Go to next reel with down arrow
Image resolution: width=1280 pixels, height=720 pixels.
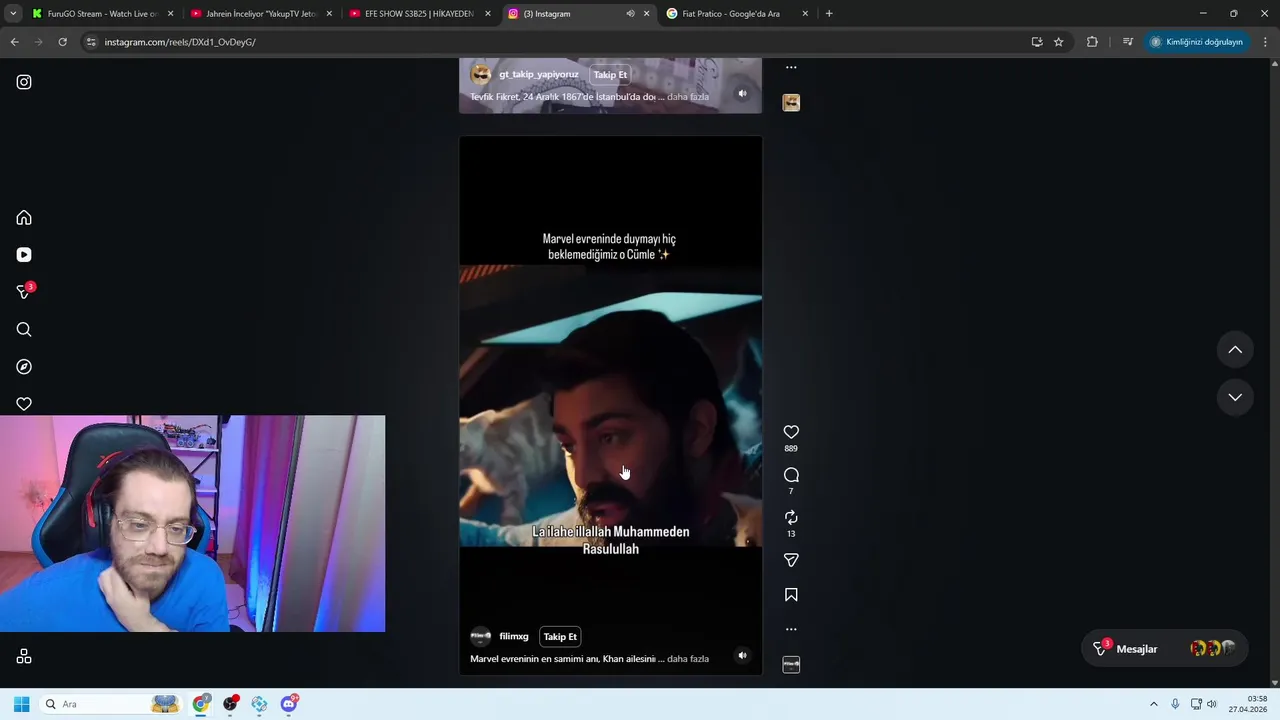point(1235,397)
